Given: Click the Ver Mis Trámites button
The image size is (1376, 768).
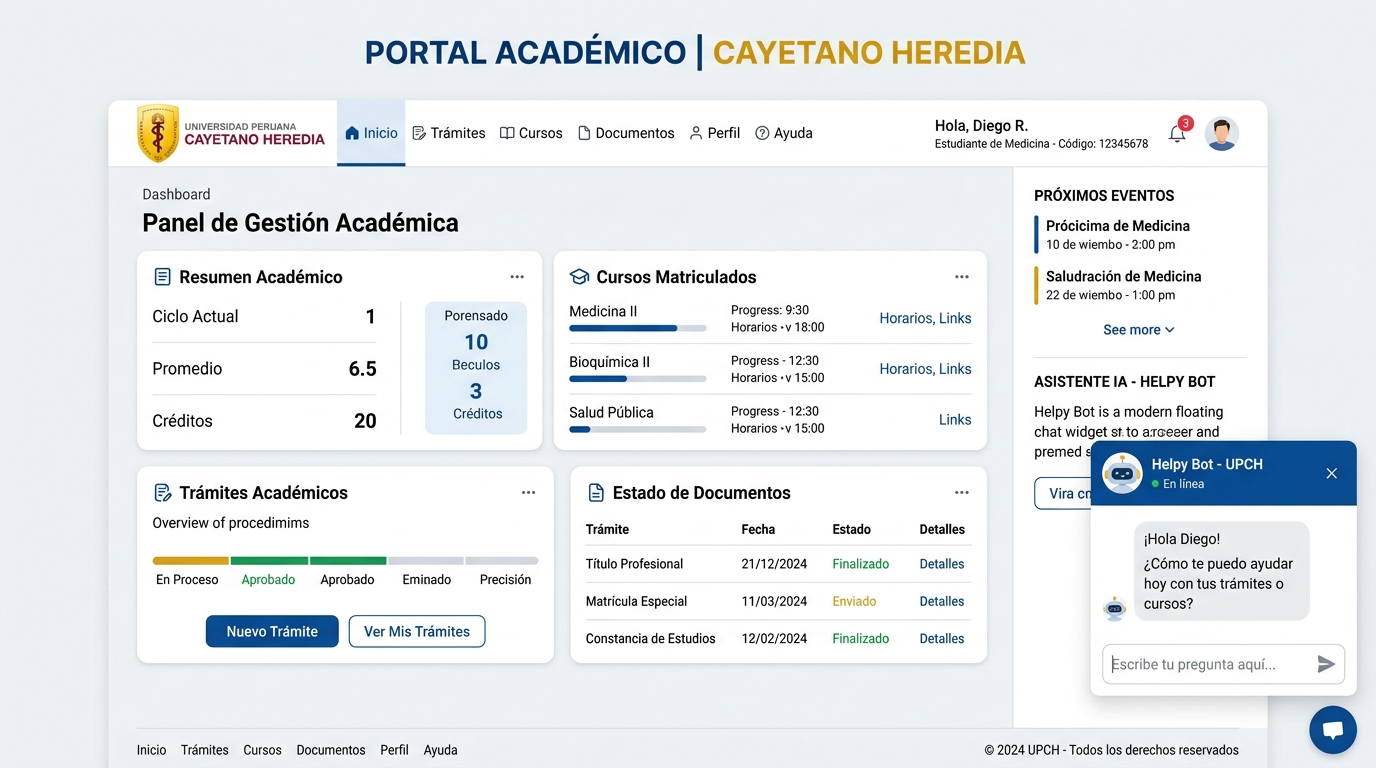Looking at the screenshot, I should (417, 631).
